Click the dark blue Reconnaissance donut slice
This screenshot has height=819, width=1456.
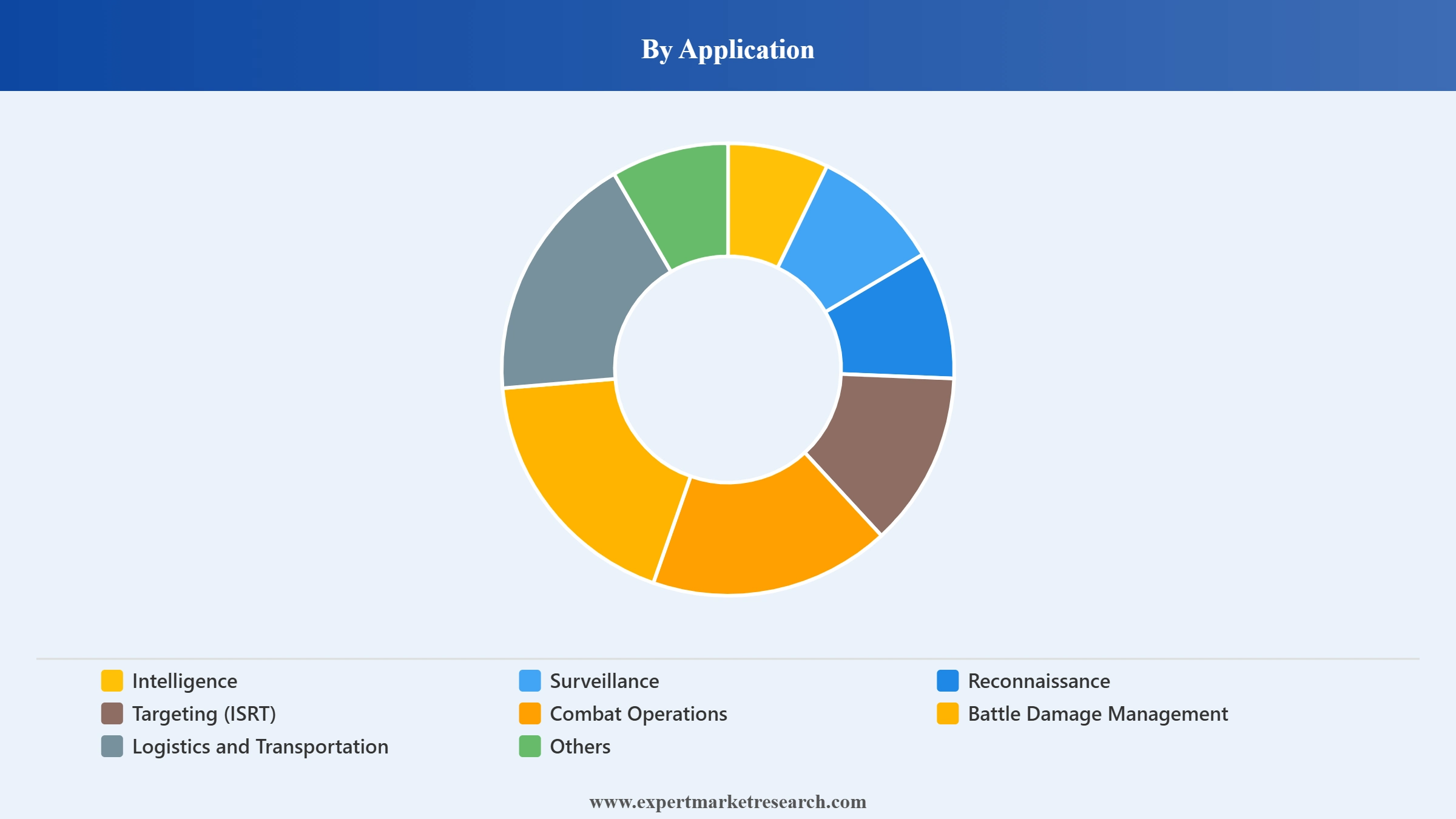pyautogui.click(x=893, y=319)
